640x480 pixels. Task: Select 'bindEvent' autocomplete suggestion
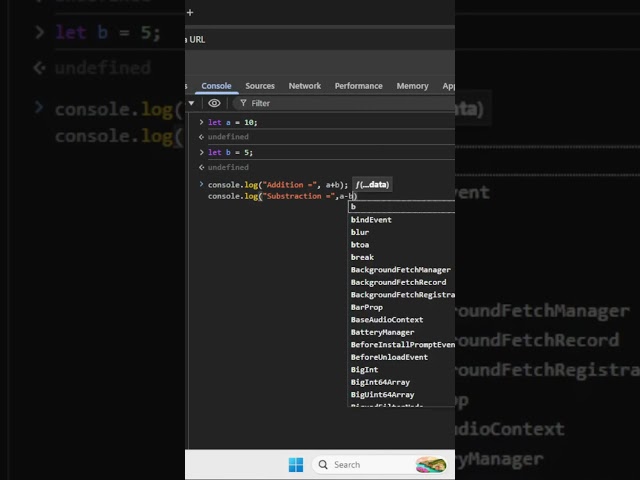pyautogui.click(x=401, y=220)
